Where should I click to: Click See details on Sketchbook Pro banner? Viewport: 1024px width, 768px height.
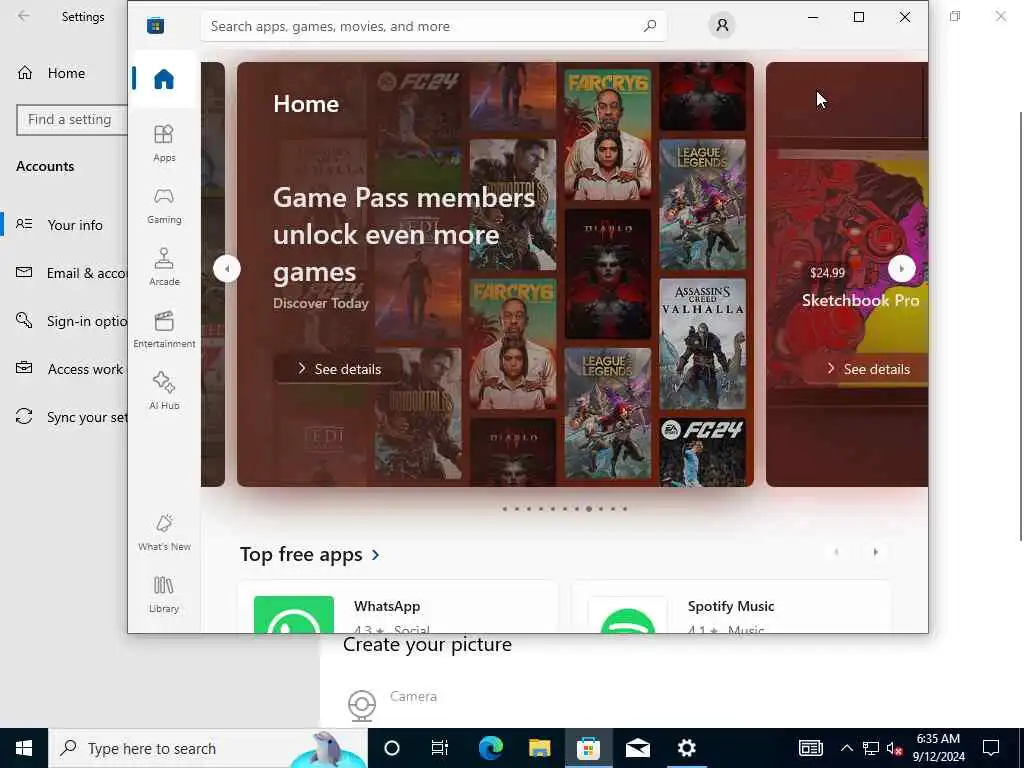pyautogui.click(x=867, y=369)
